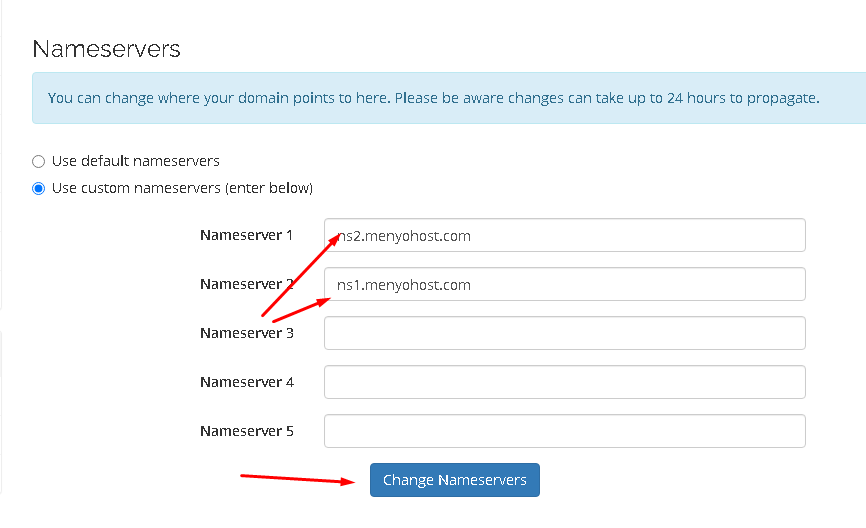Click the 'Use custom nameservers (enter below)' label text
Image resolution: width=866 pixels, height=528 pixels.
tap(182, 188)
